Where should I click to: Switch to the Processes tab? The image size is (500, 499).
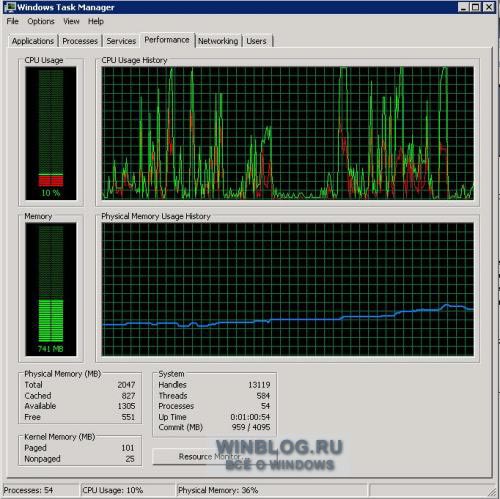tap(80, 41)
